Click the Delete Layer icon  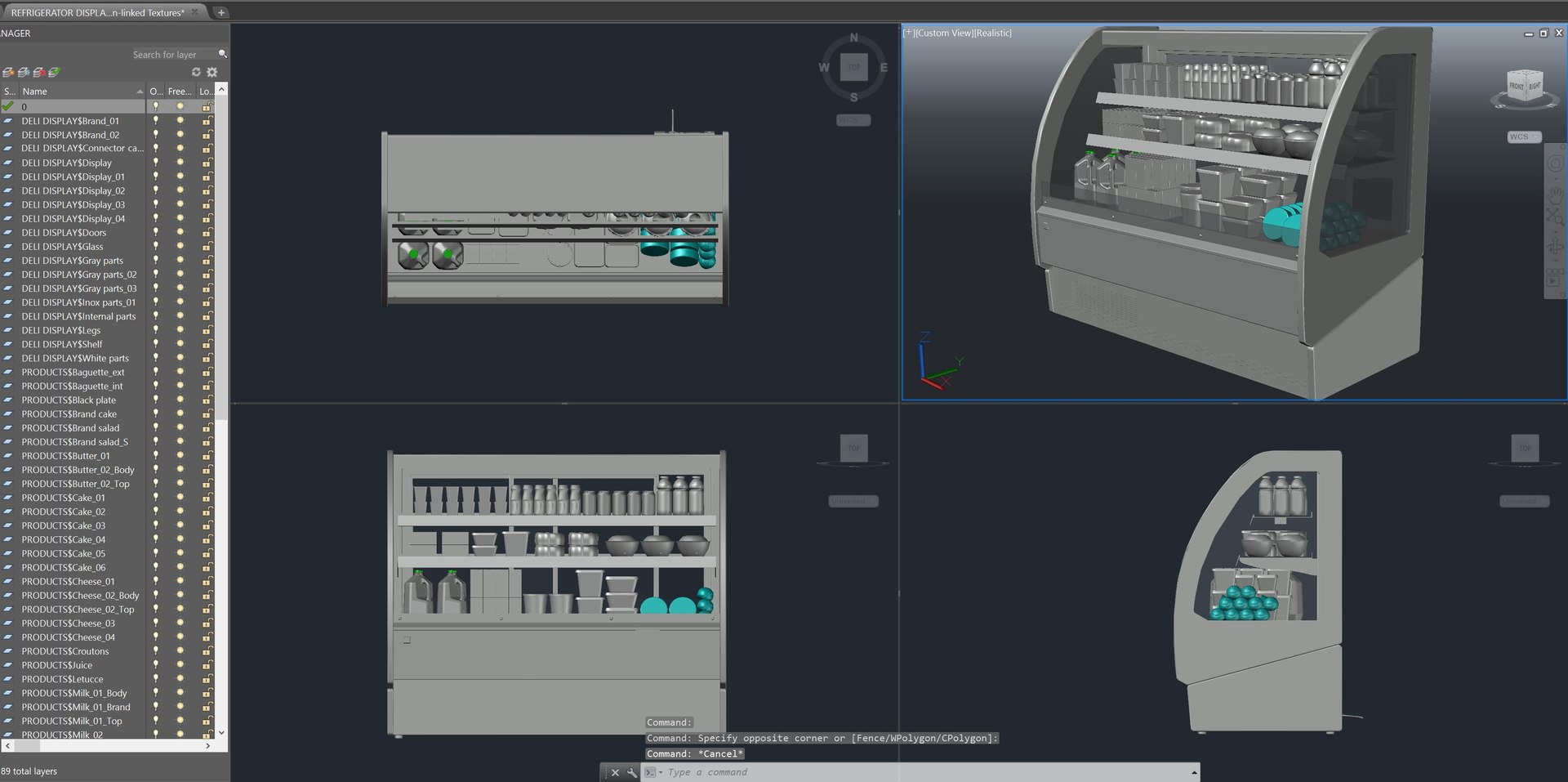[x=38, y=73]
